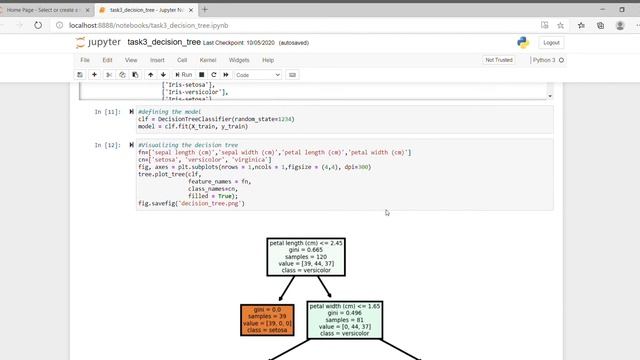640x360 pixels.
Task: Open the Cell menu
Action: point(182,60)
